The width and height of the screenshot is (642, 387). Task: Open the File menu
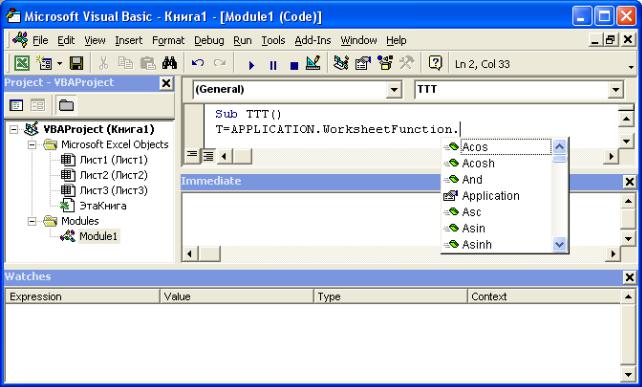(x=40, y=40)
